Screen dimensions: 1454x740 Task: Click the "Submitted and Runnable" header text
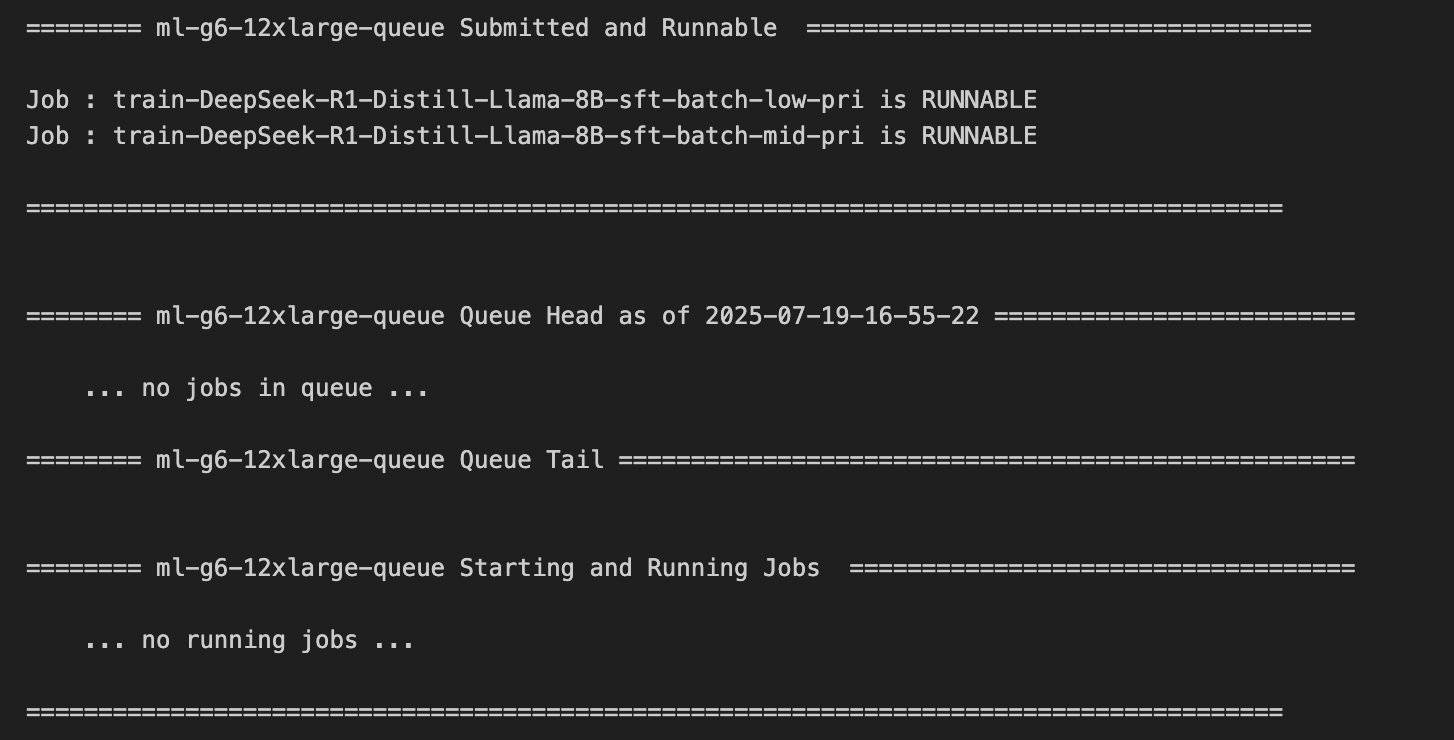pos(617,28)
